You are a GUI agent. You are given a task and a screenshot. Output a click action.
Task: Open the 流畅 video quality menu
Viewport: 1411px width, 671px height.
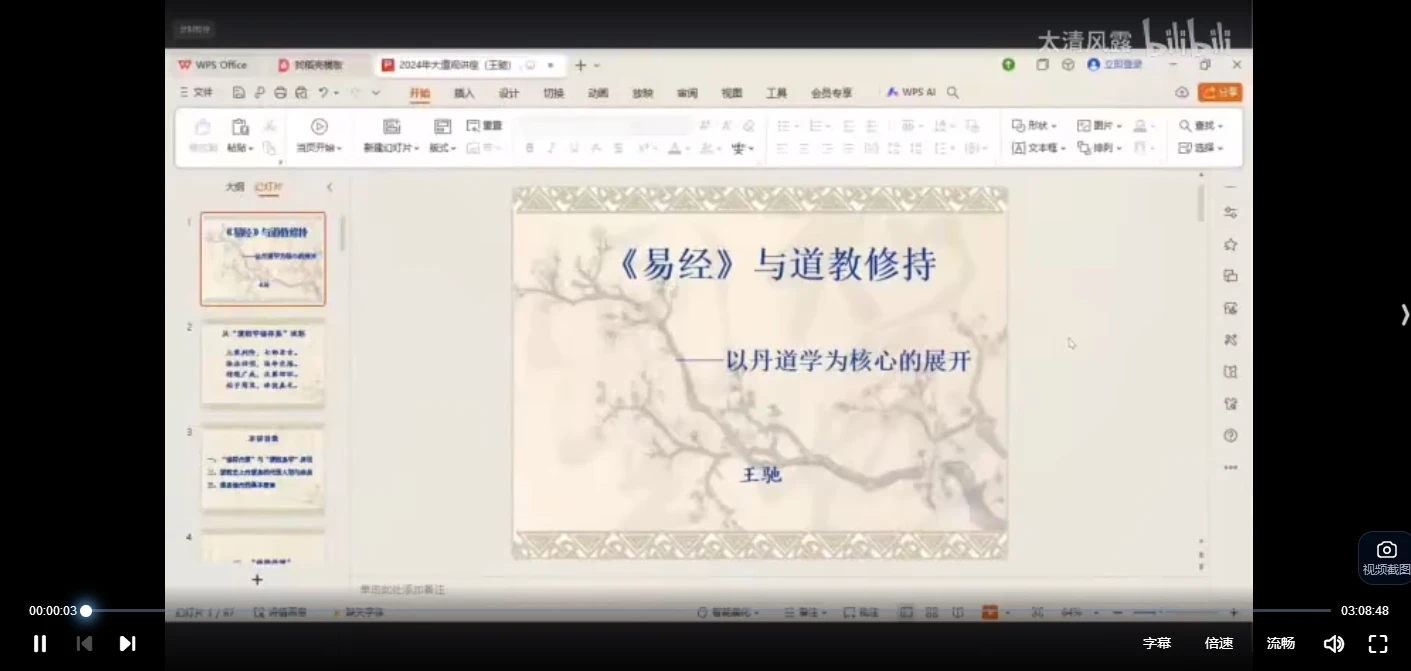tap(1280, 643)
